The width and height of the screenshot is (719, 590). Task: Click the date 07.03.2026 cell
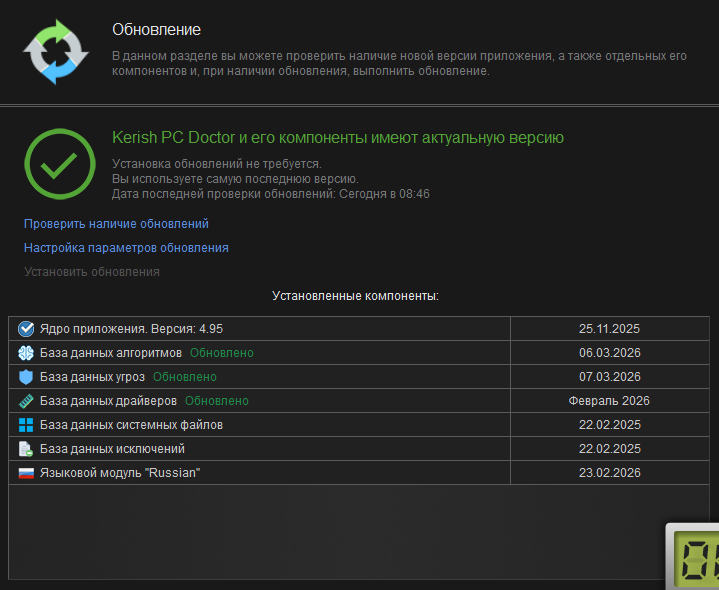[609, 377]
